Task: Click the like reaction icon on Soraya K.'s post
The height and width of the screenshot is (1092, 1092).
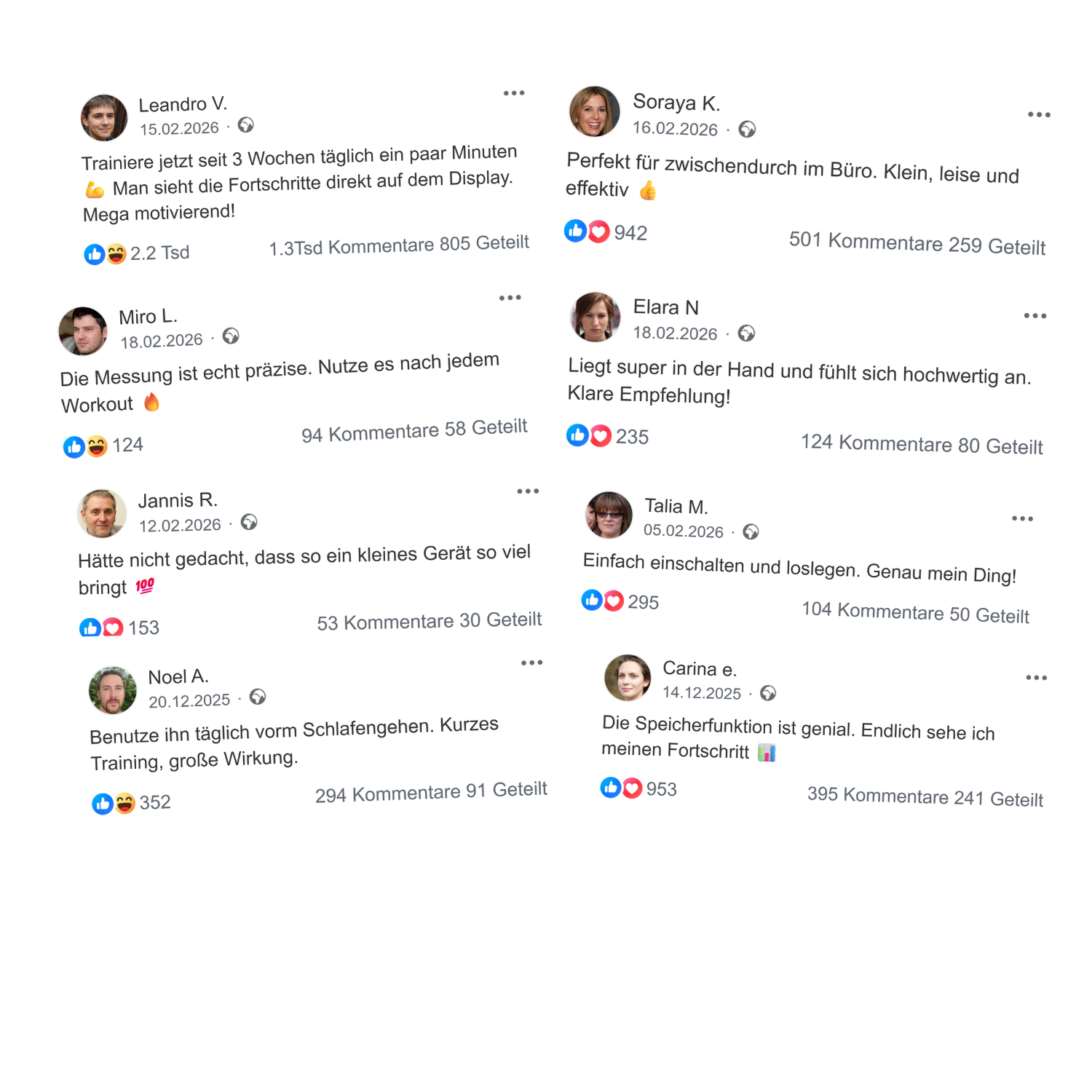Action: (575, 232)
